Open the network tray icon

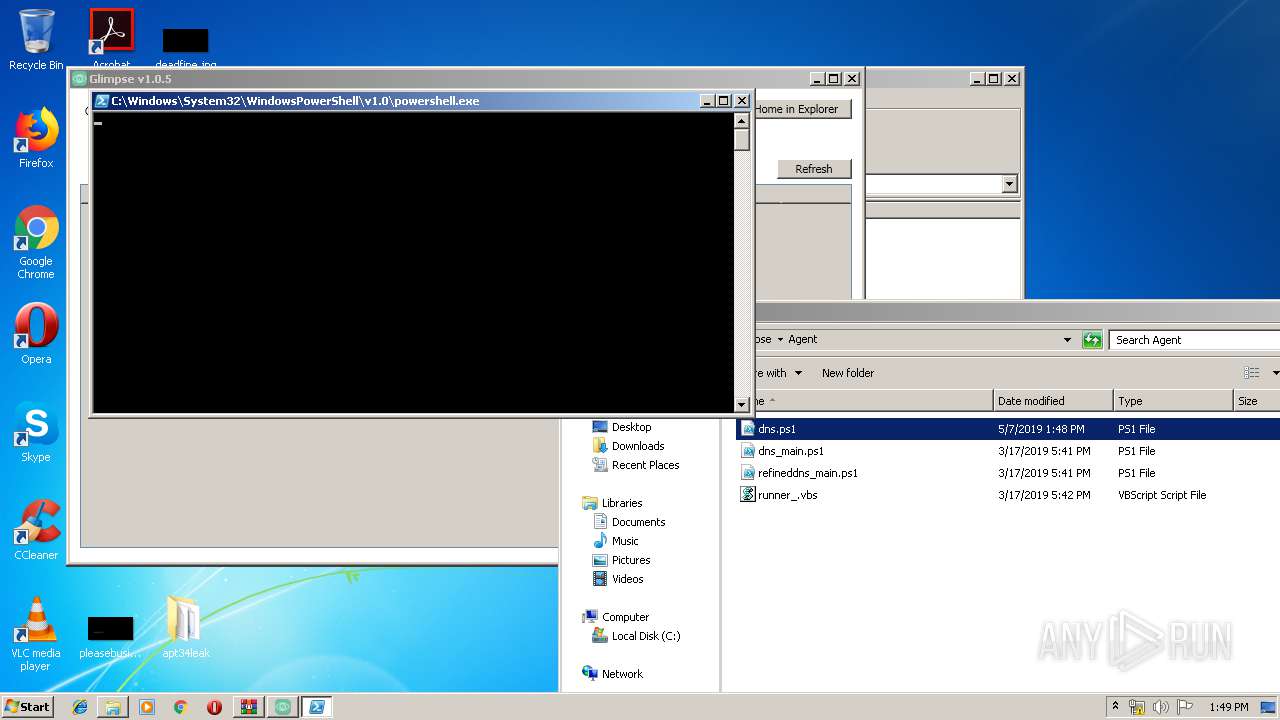point(1137,707)
